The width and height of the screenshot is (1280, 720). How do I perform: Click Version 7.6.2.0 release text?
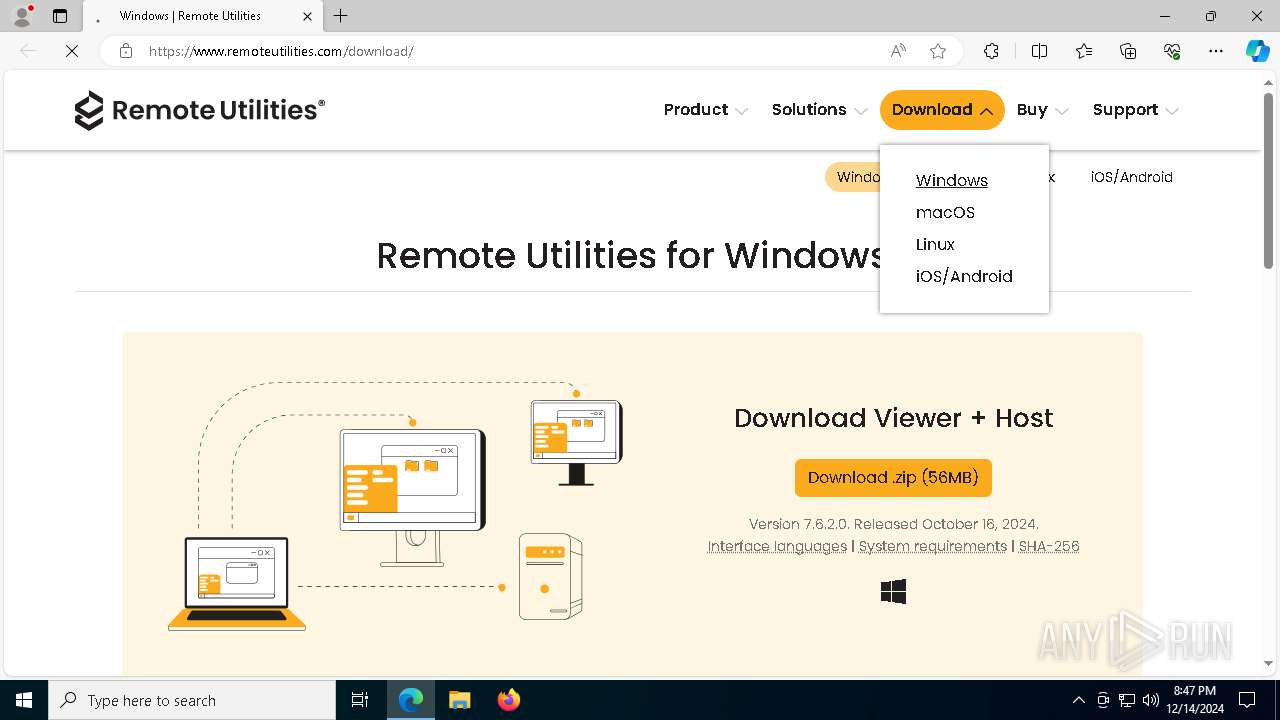tap(893, 524)
